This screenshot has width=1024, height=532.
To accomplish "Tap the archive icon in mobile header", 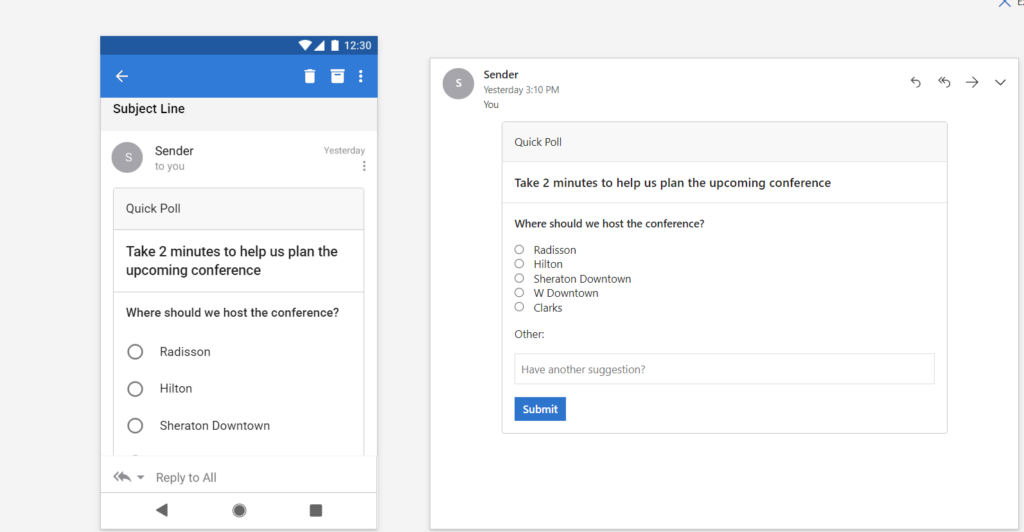I will pos(337,76).
